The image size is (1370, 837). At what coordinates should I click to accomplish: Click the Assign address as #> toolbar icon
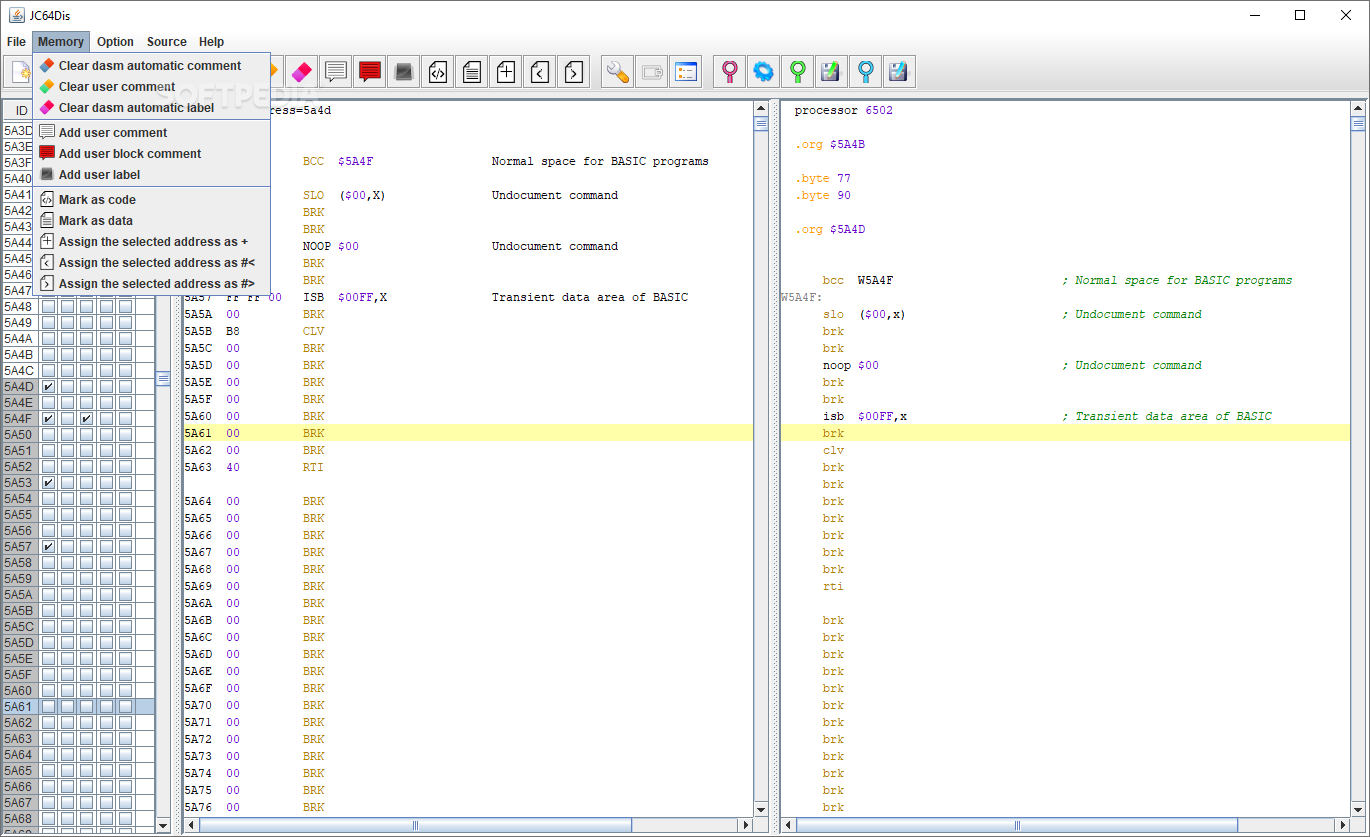574,72
